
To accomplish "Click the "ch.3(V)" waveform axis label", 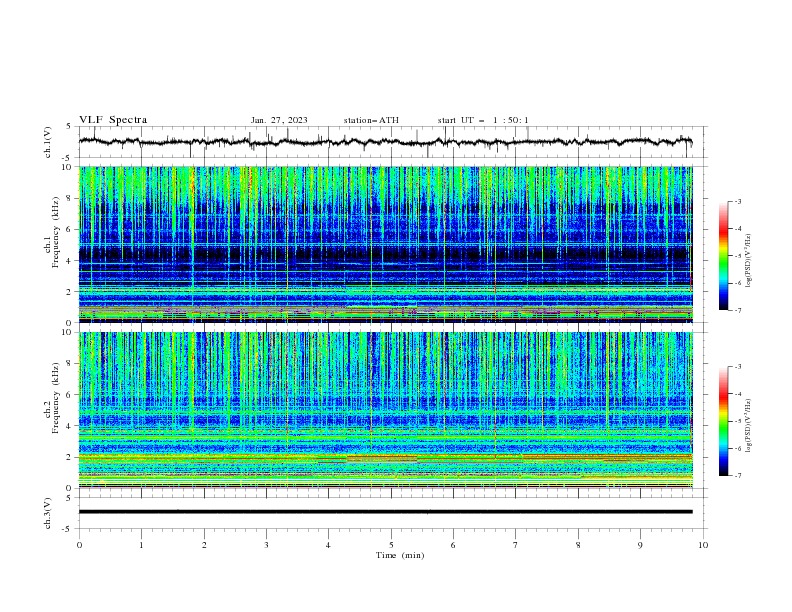I will click(48, 513).
